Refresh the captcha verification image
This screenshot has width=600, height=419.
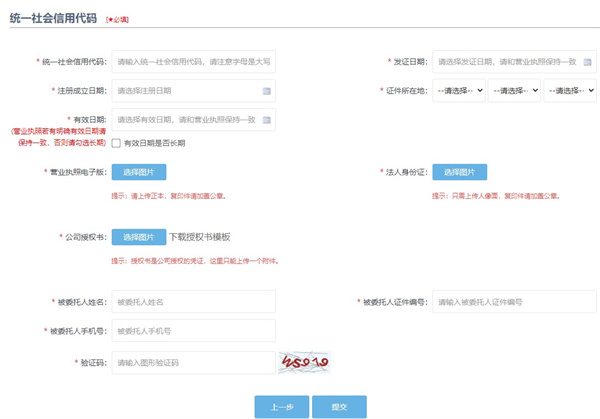tap(304, 362)
